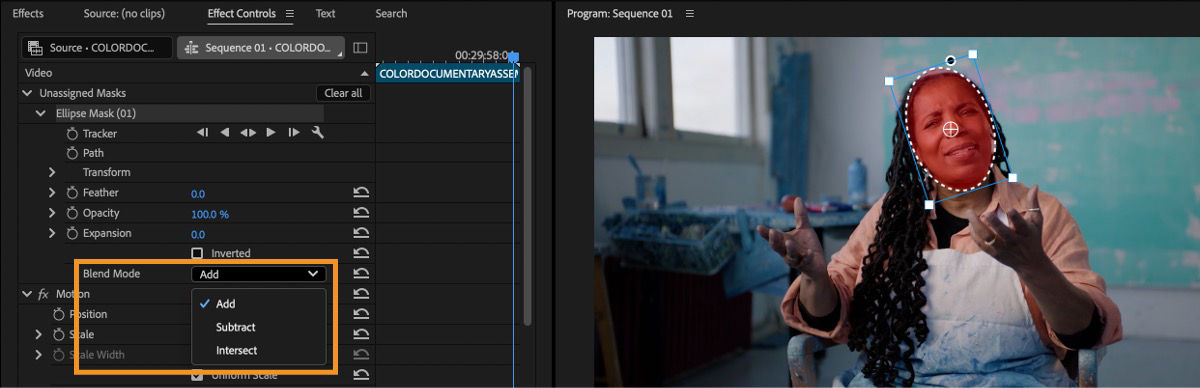Select the Sequence 01 · COLORDO... button

pyautogui.click(x=261, y=47)
